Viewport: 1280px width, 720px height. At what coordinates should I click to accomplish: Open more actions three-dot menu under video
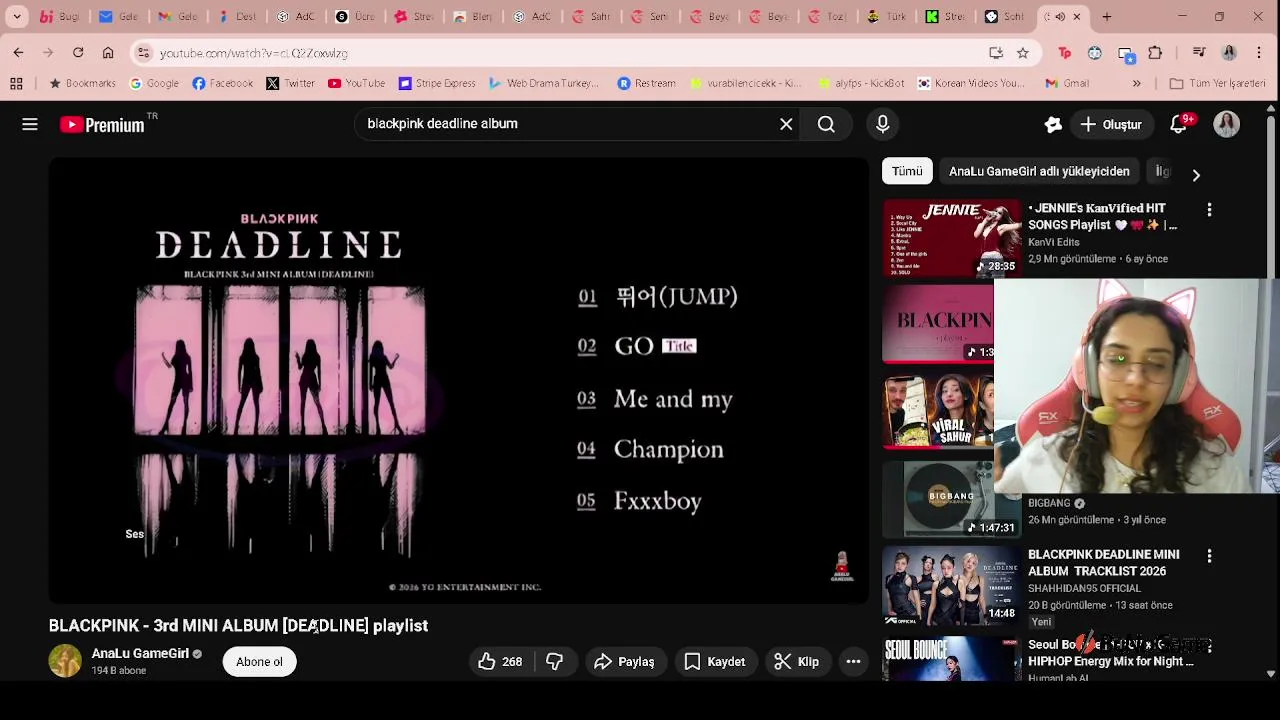(853, 661)
